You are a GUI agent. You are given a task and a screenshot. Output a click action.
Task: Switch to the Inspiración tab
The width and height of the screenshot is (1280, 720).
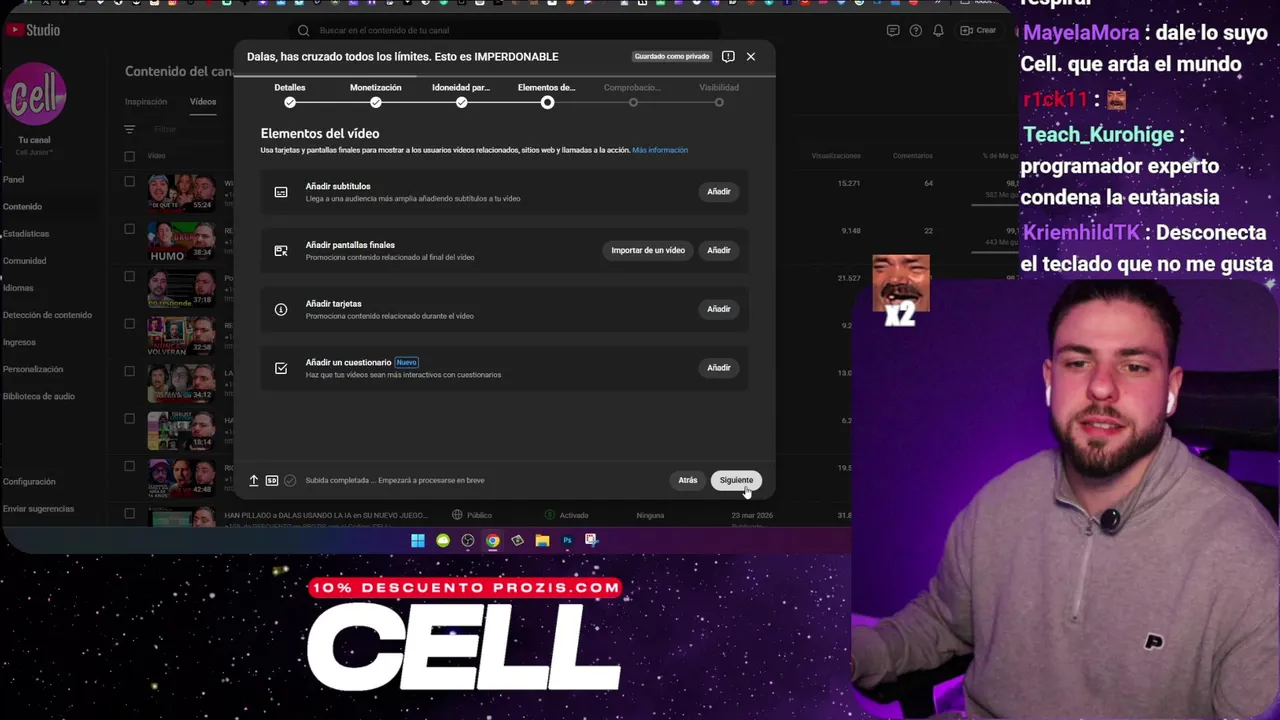click(x=146, y=102)
